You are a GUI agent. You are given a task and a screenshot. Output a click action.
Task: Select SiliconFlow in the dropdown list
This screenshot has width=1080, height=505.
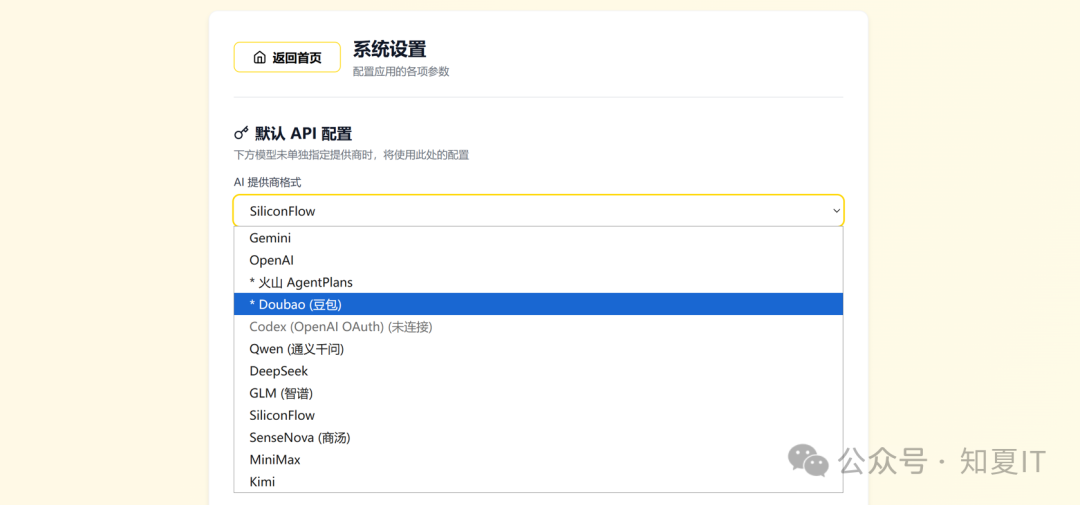(539, 415)
